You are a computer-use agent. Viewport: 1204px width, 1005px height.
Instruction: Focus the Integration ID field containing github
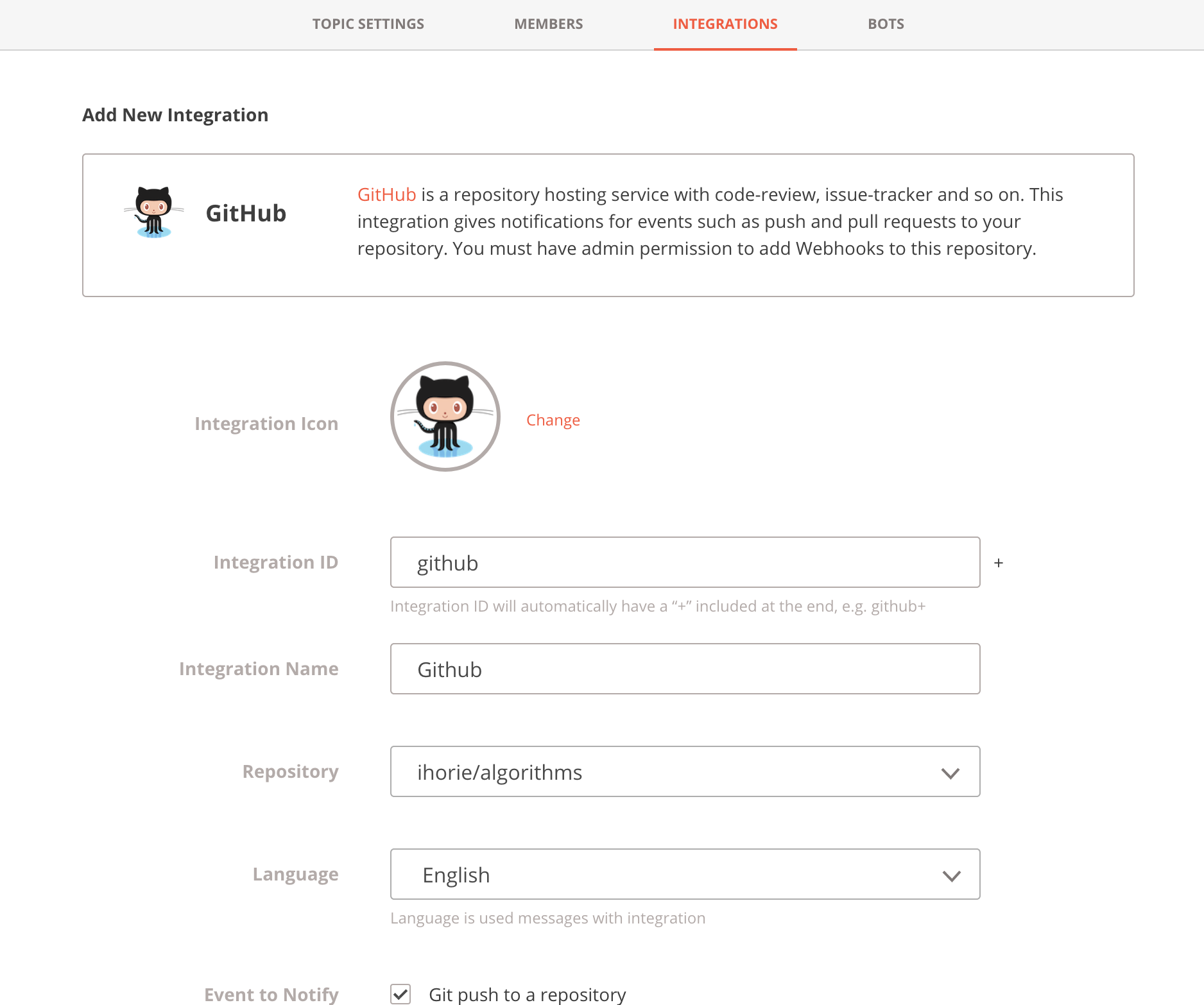point(685,562)
